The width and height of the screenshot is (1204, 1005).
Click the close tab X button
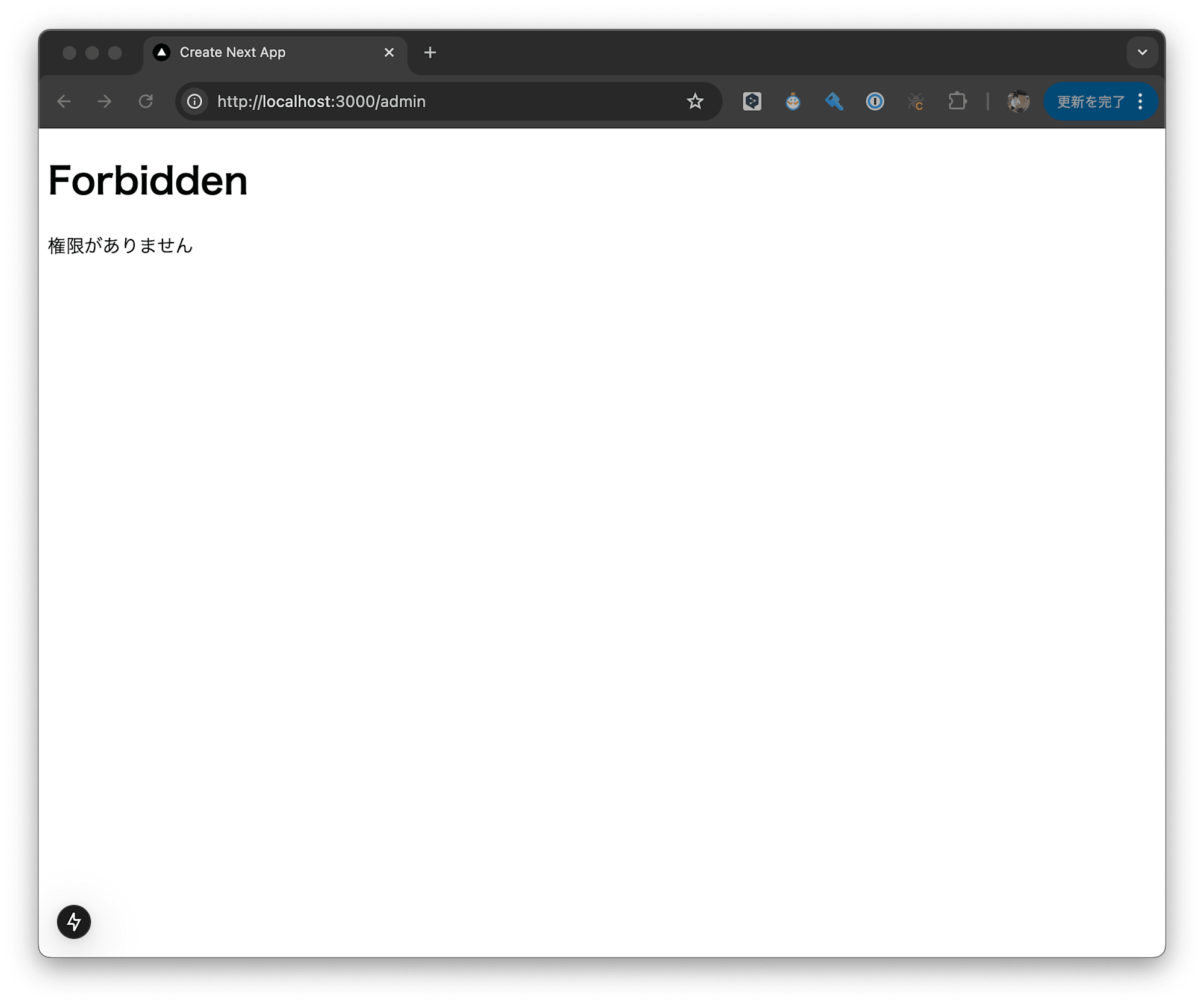click(389, 52)
